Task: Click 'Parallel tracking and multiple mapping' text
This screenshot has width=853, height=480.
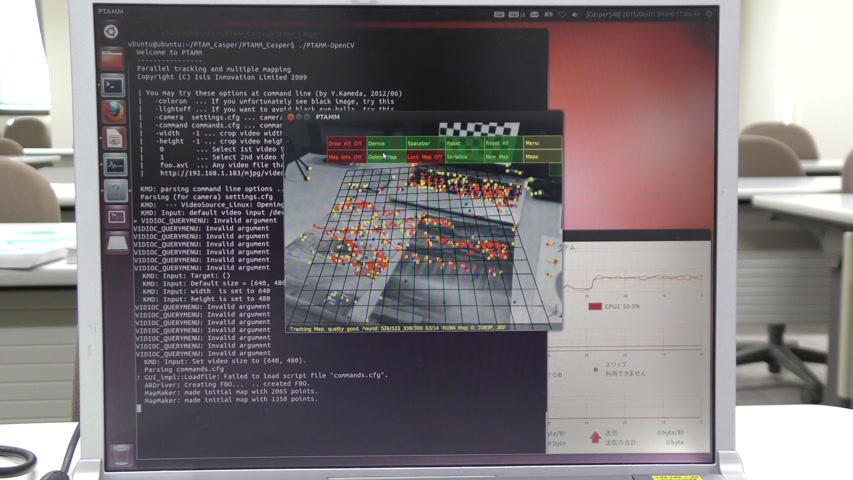Action: click(214, 69)
